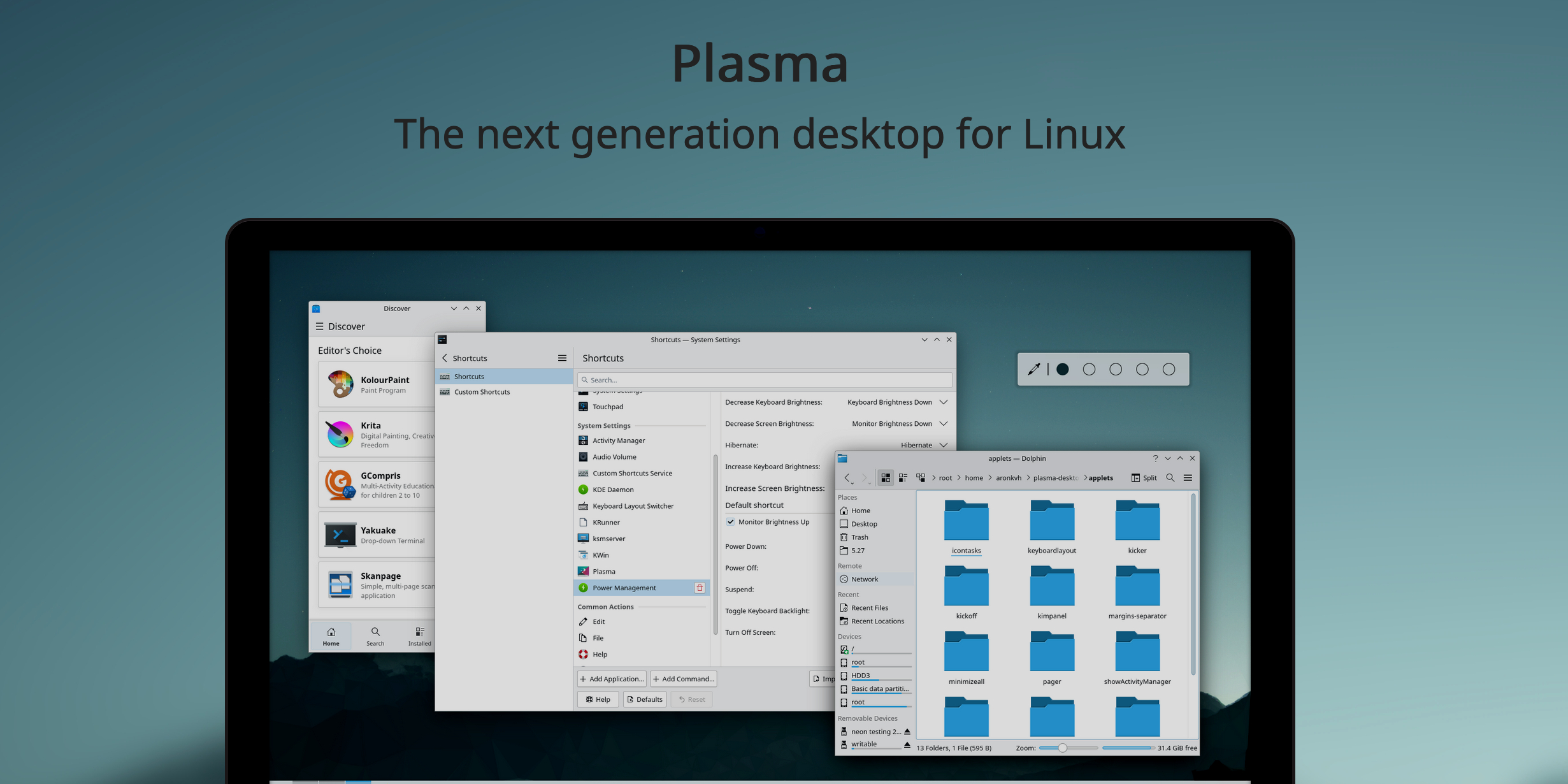Select HDD3 in Dolphin devices
The height and width of the screenshot is (784, 1568).
(875, 676)
